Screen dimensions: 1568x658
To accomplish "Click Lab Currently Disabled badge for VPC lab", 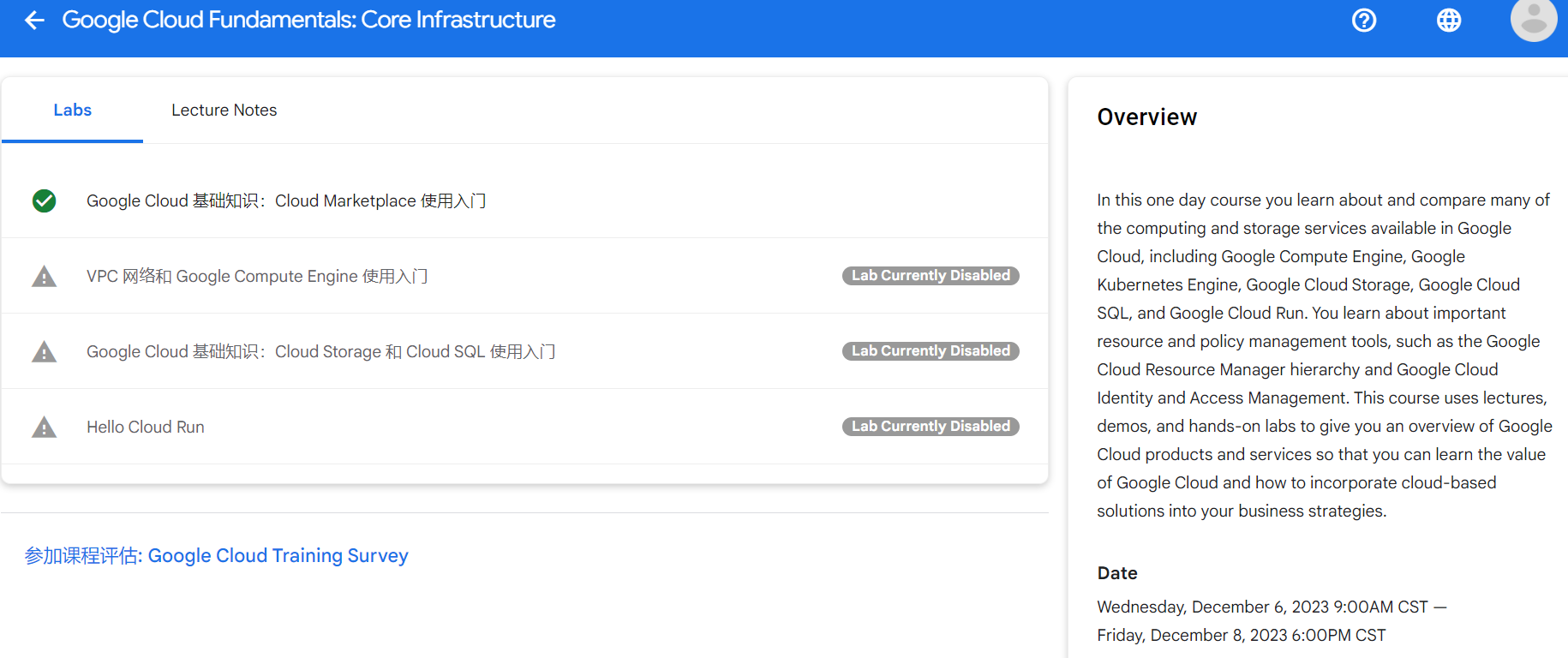I will tap(931, 276).
